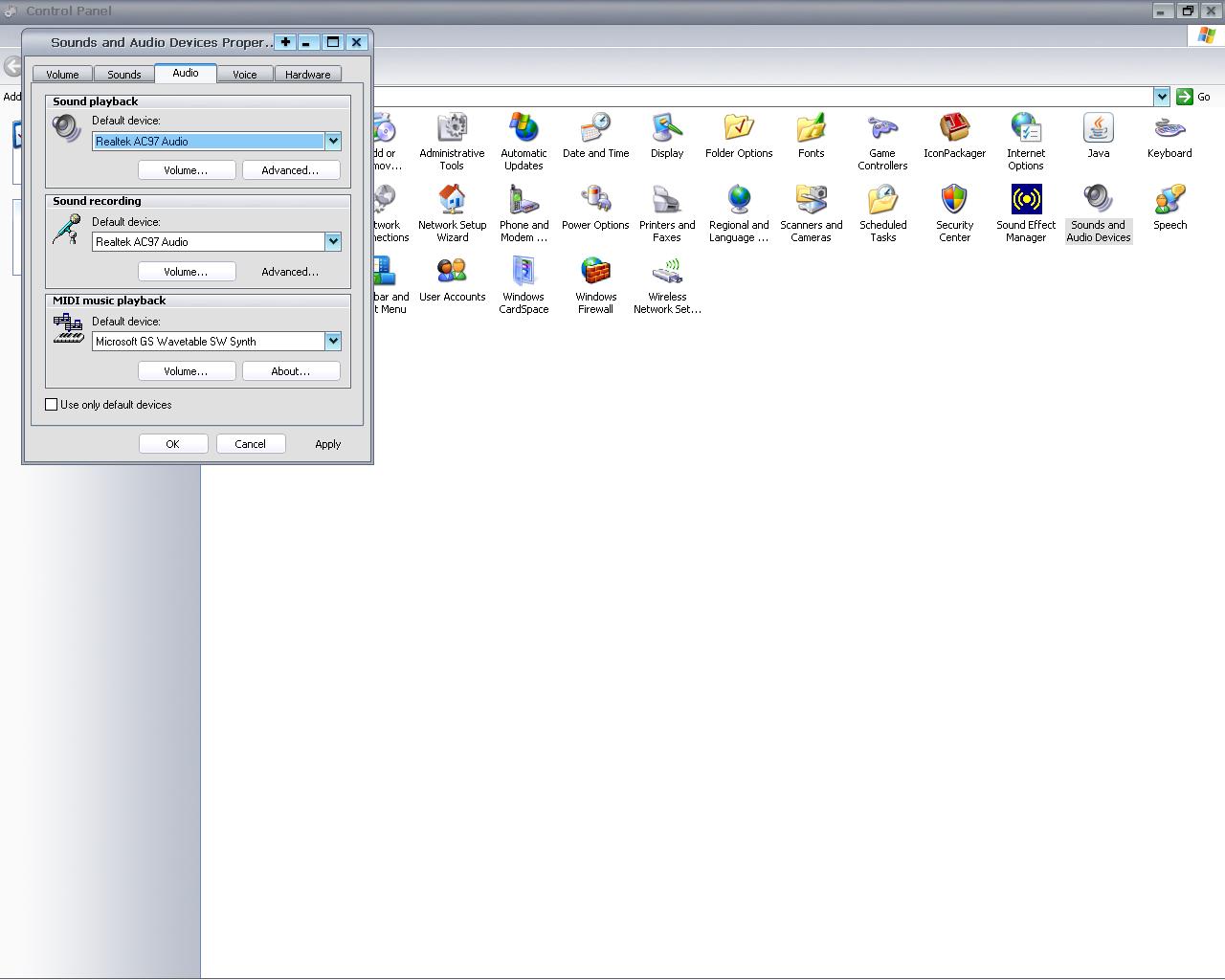Click the Apply button
This screenshot has height=980, width=1225.
[328, 444]
